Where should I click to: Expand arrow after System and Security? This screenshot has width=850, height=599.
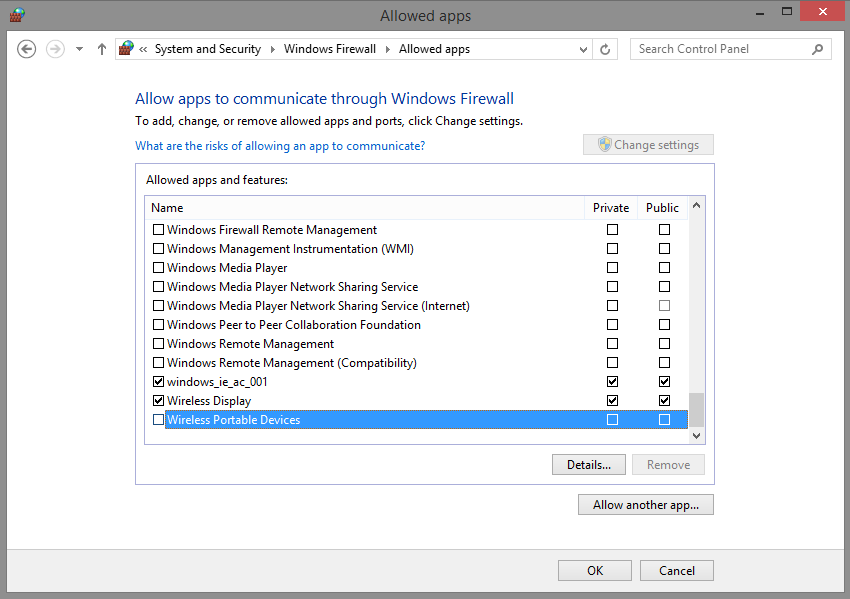(x=273, y=49)
